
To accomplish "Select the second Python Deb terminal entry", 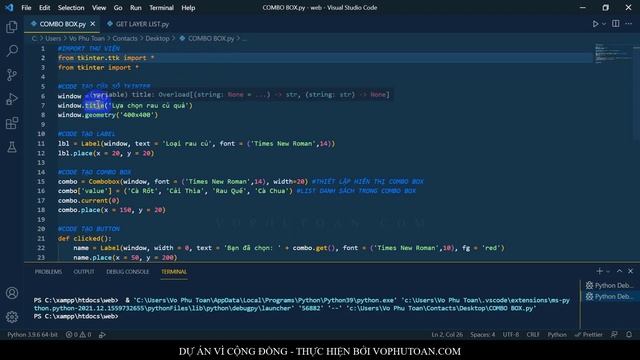I will pyautogui.click(x=609, y=296).
